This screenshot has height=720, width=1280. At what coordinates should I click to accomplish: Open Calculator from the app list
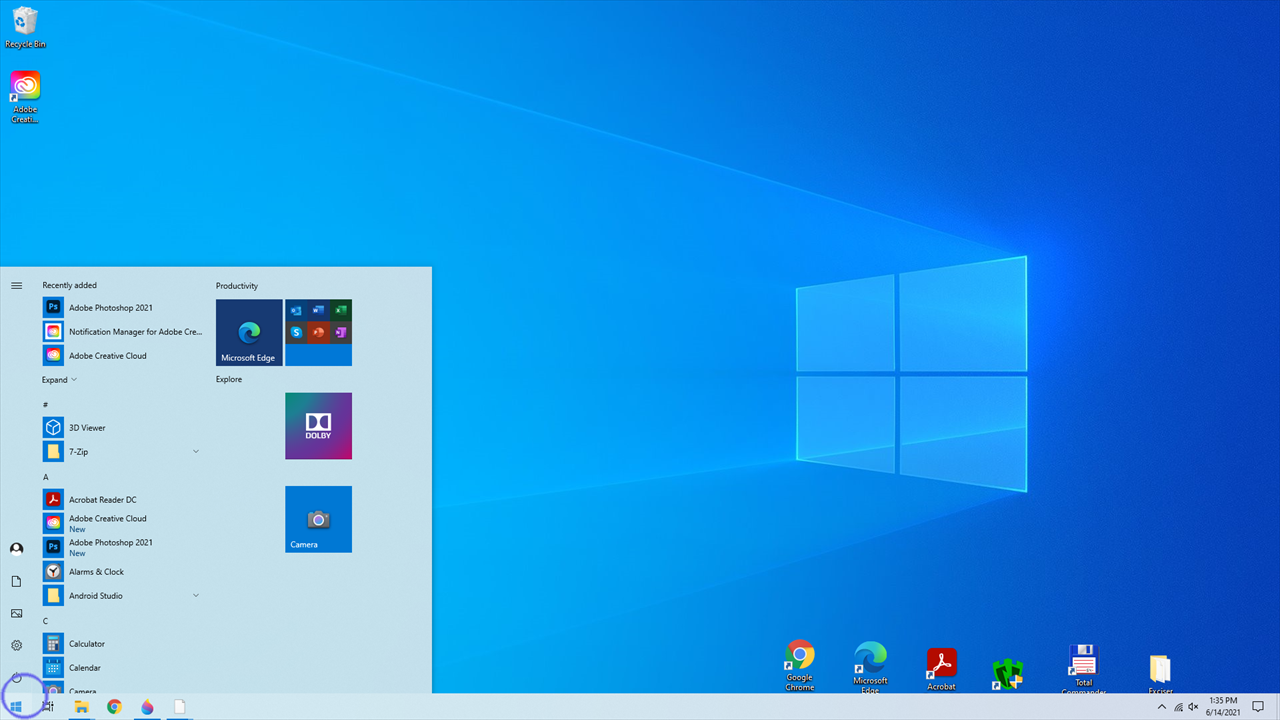(x=122, y=644)
